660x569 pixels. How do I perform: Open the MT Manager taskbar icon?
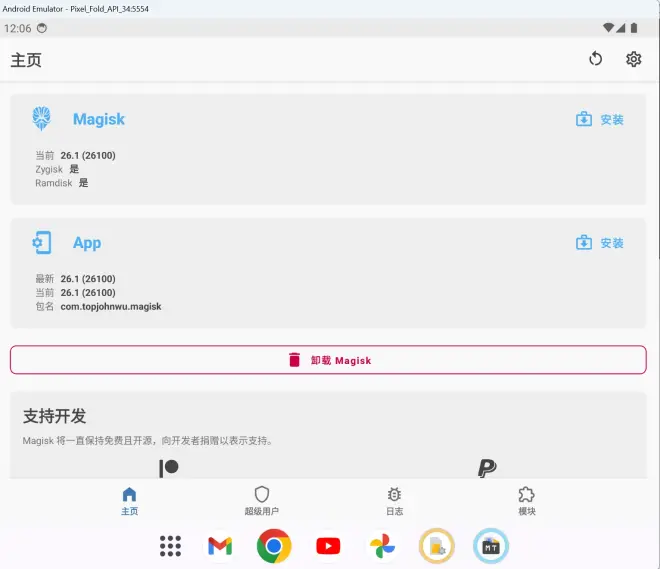491,546
